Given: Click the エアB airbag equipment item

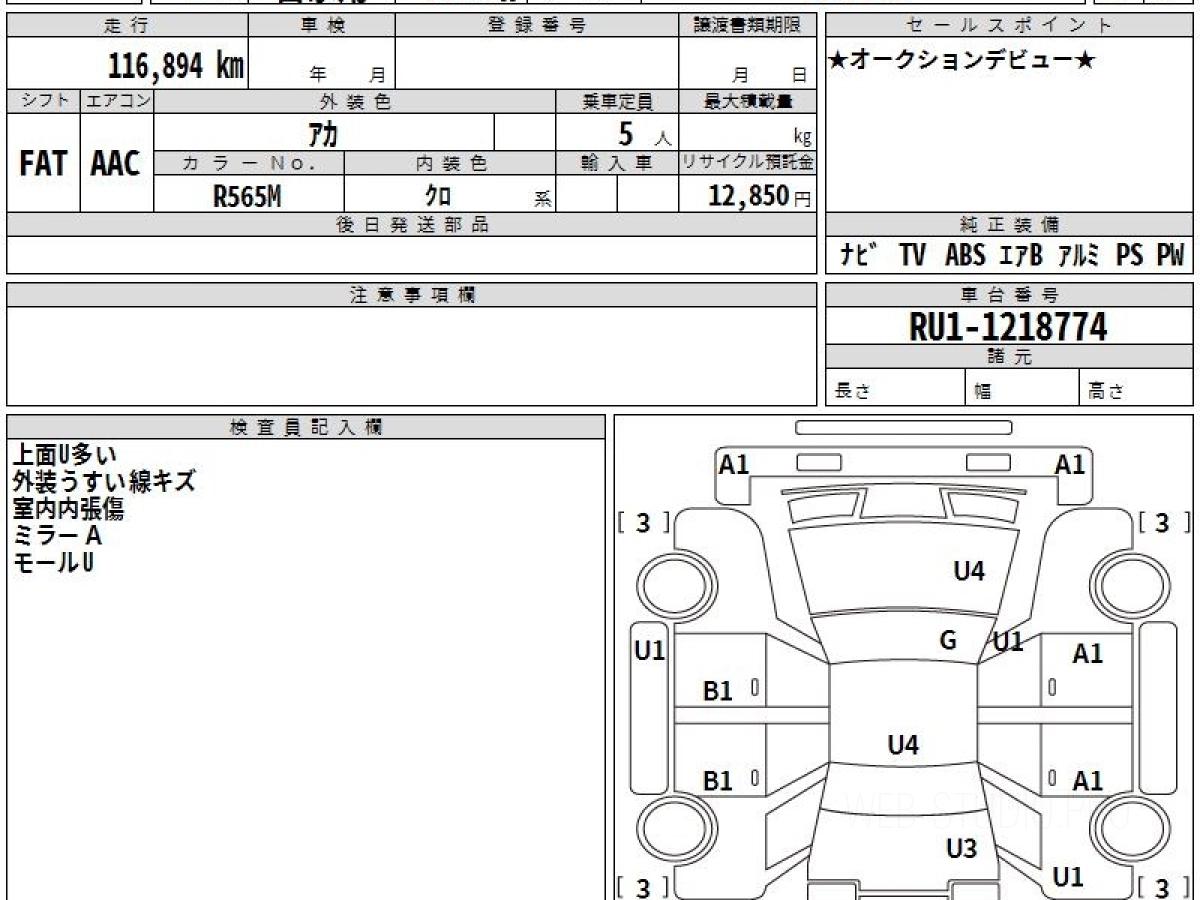Looking at the screenshot, I should pos(1021,255).
